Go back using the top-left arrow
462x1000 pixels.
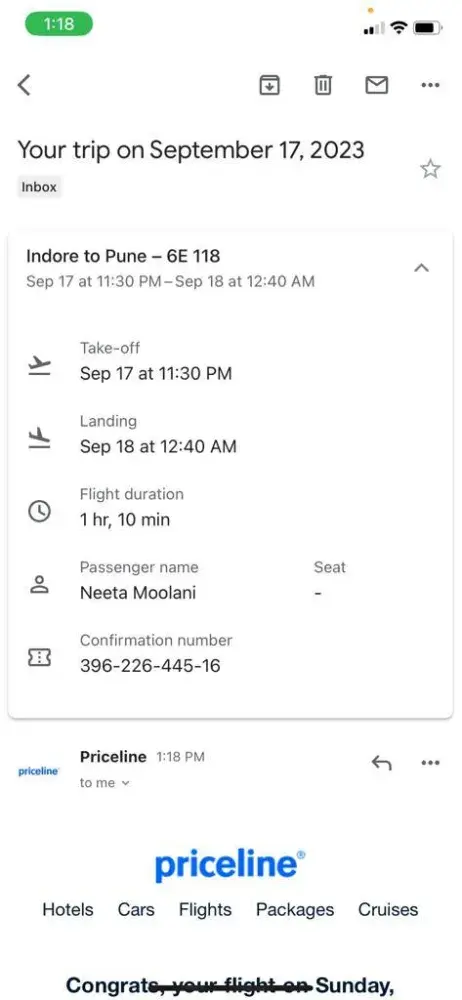tap(24, 85)
